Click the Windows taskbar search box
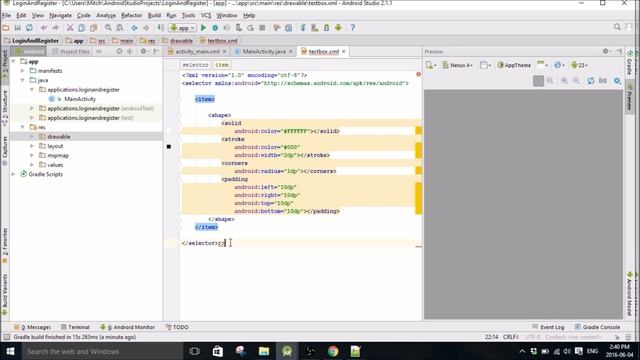The height and width of the screenshot is (360, 640). tap(102, 351)
